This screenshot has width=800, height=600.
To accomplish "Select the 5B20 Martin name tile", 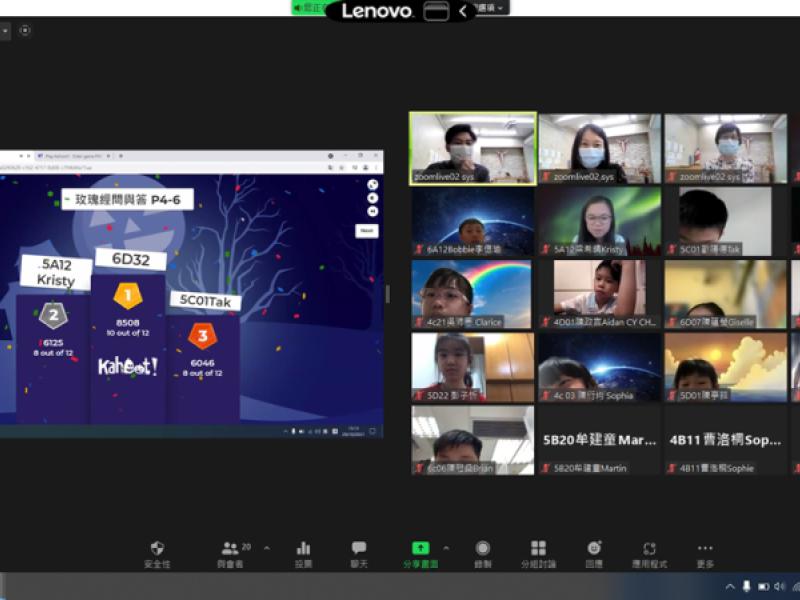I will tap(600, 440).
